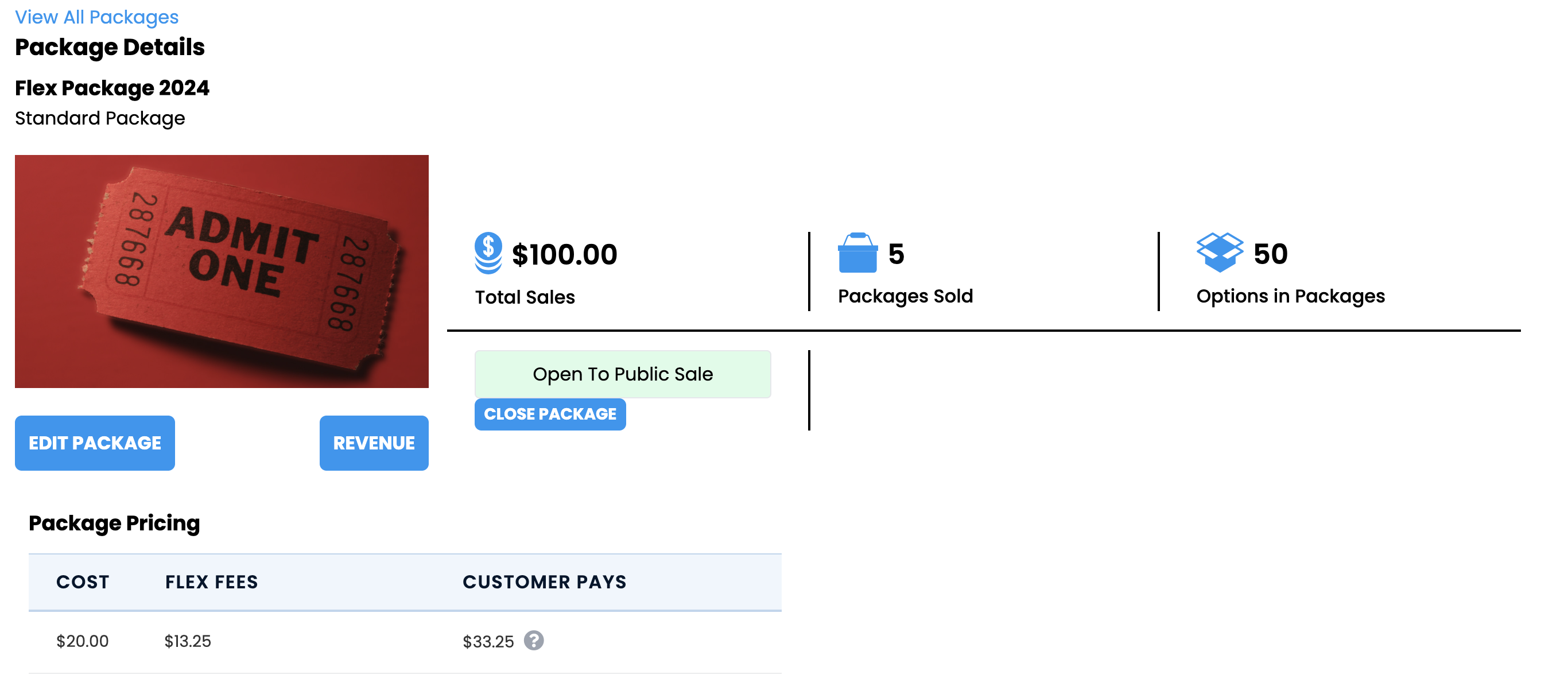This screenshot has width=1568, height=698.
Task: Click the Options in Packages label
Action: coord(1290,296)
